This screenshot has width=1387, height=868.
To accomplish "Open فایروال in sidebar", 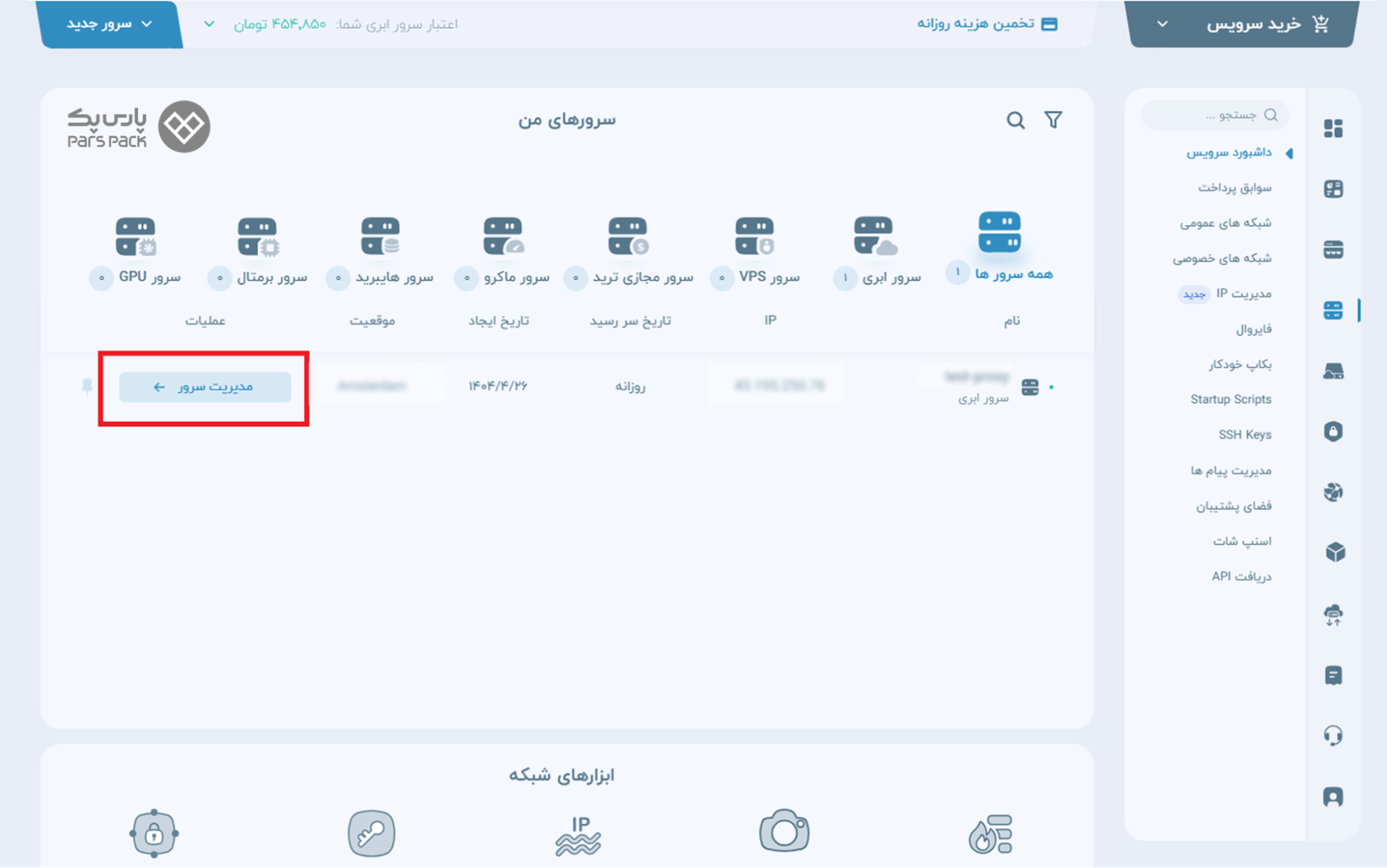I will 1253,330.
